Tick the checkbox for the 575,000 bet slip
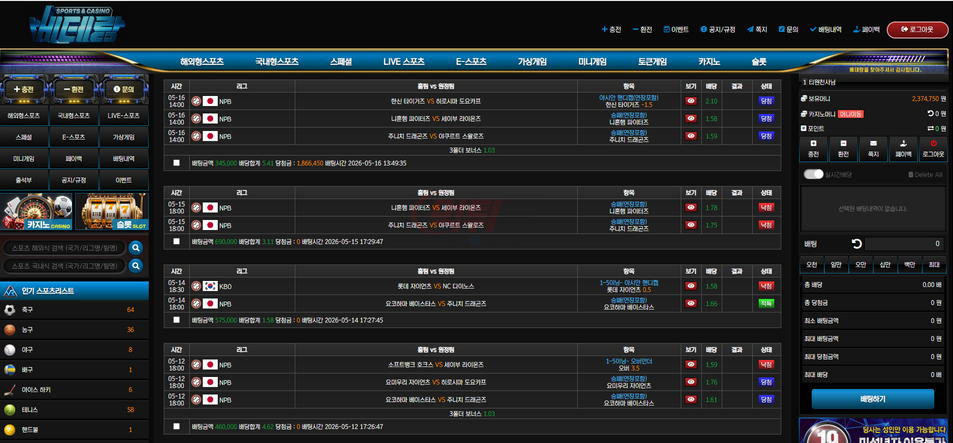The height and width of the screenshot is (443, 953). coord(176,320)
